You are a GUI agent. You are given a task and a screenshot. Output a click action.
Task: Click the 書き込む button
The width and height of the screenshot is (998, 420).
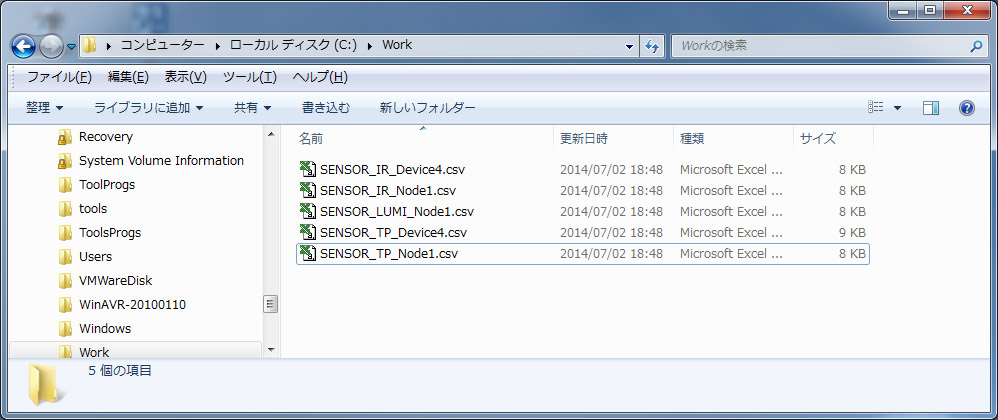point(326,108)
